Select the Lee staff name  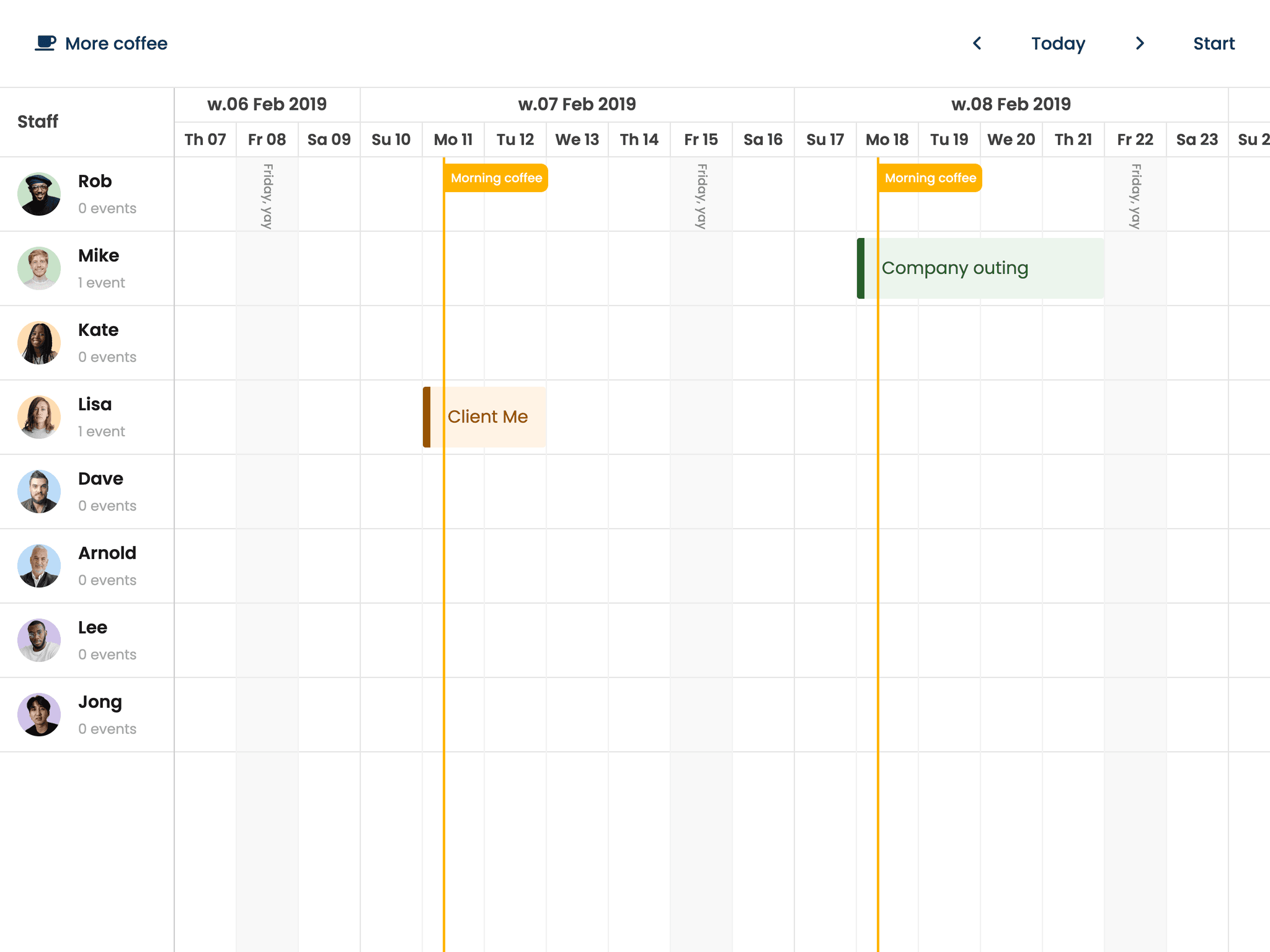click(93, 627)
